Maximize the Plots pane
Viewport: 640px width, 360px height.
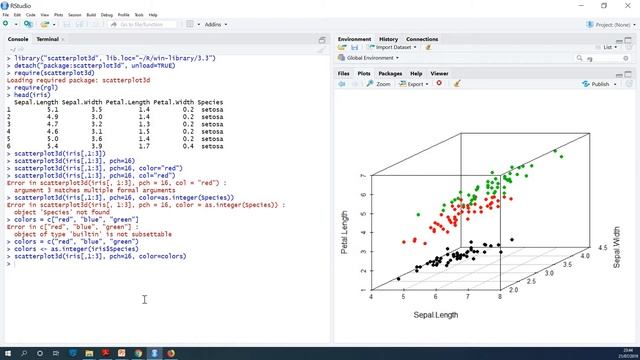628,74
